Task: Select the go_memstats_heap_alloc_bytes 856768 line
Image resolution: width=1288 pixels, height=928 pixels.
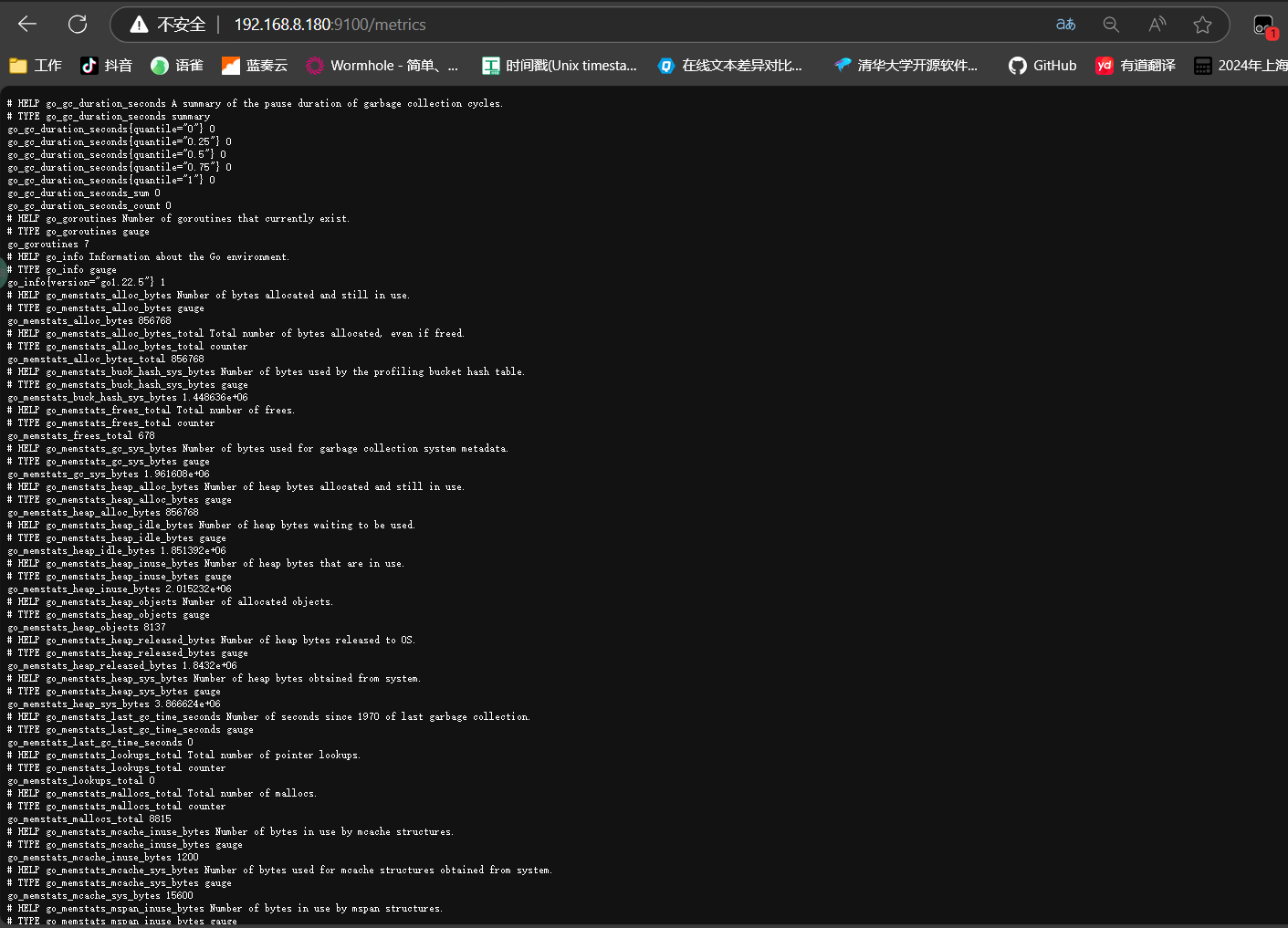Action: (103, 513)
